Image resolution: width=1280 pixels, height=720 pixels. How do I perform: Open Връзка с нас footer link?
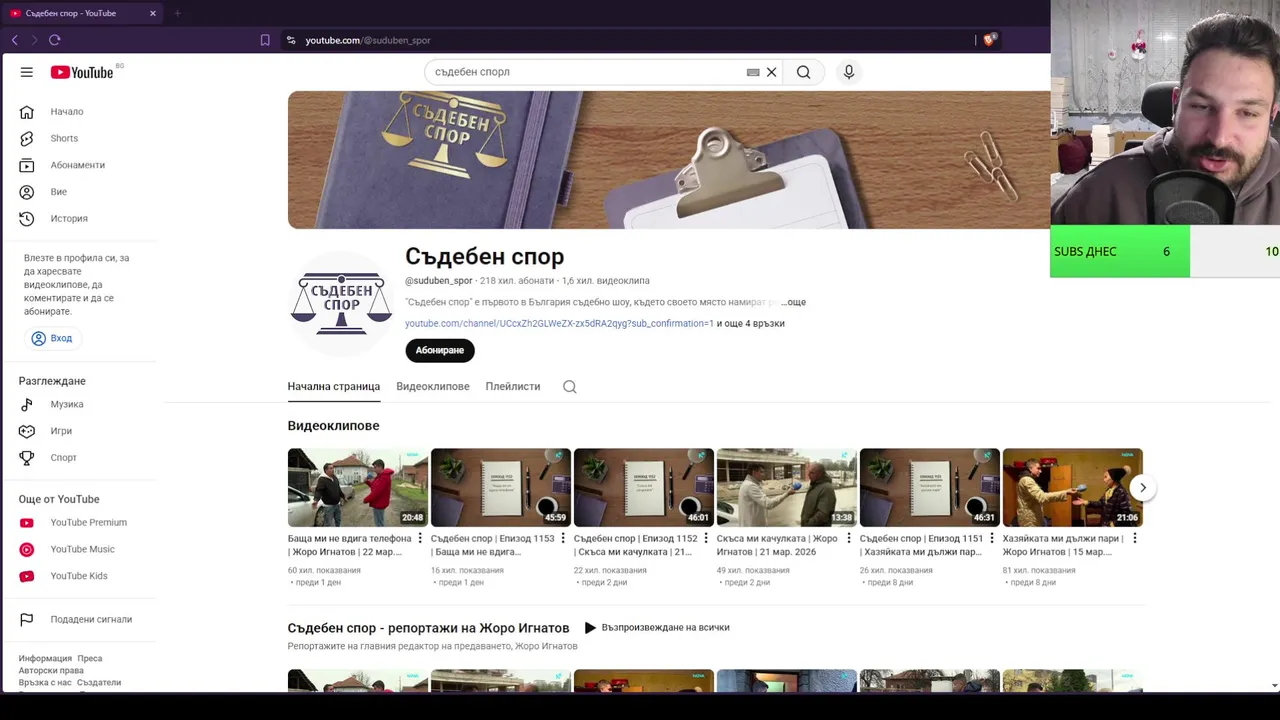pos(45,683)
